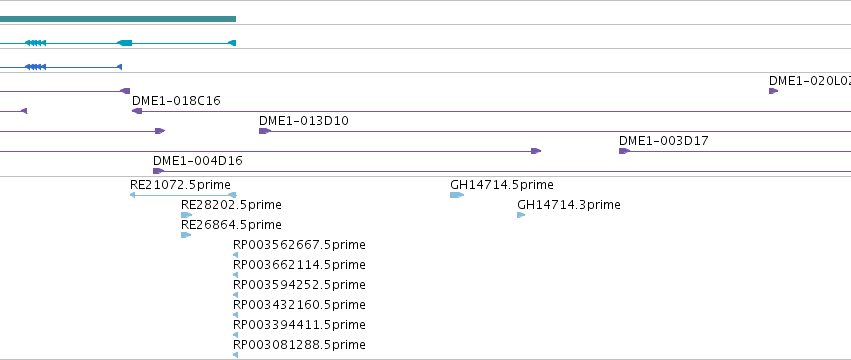Select the GH14714.3prime arrow glyph
The image size is (851, 360).
tap(521, 215)
